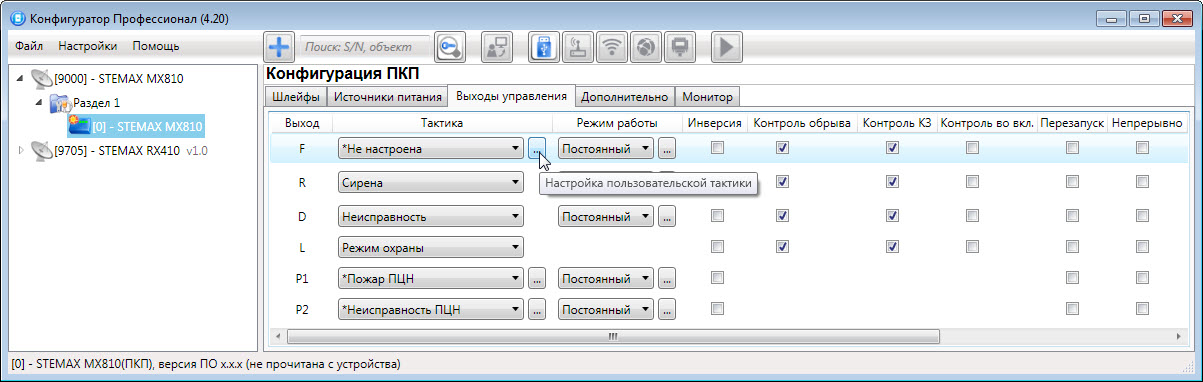Click the play arrow toolbar button
The width and height of the screenshot is (1203, 382).
click(727, 46)
